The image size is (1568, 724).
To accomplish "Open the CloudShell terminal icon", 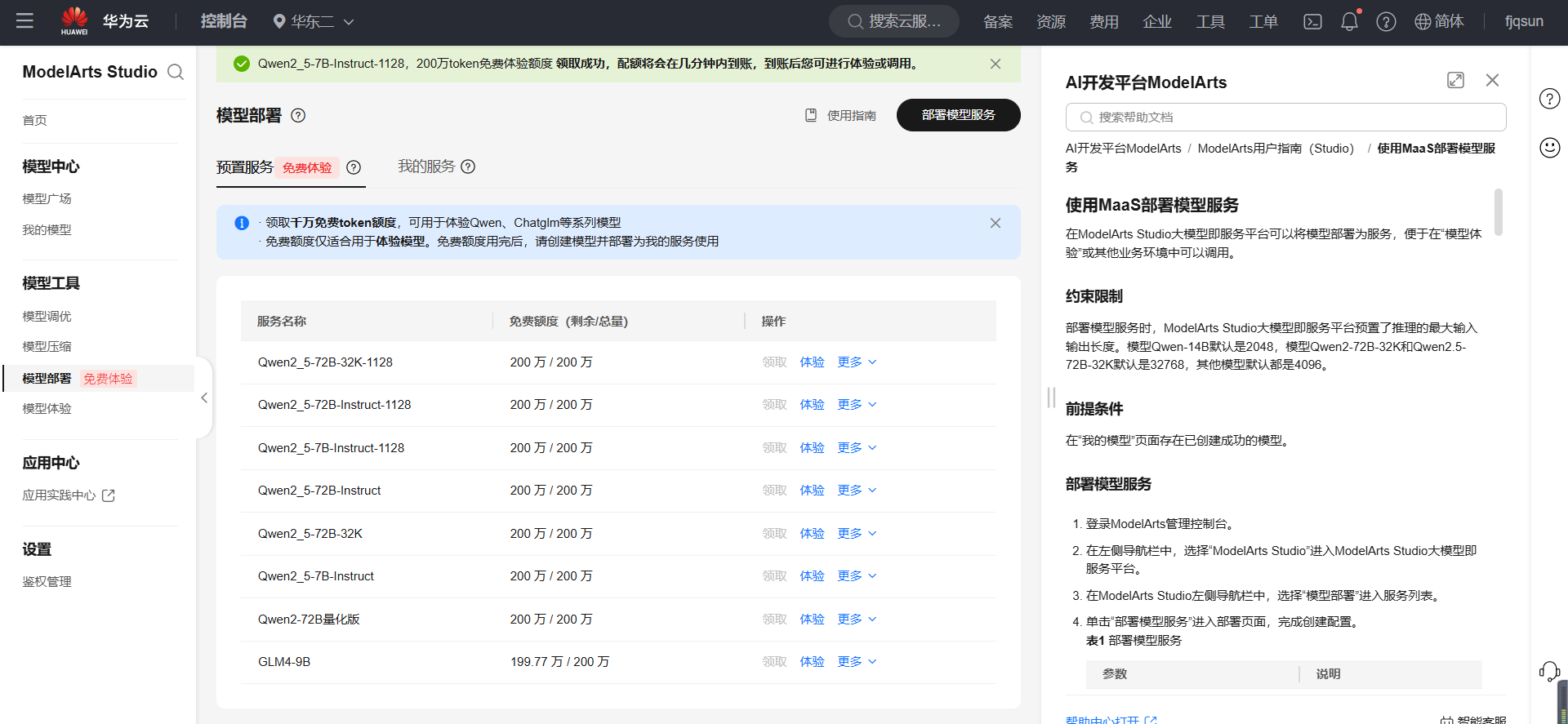I will point(1312,22).
